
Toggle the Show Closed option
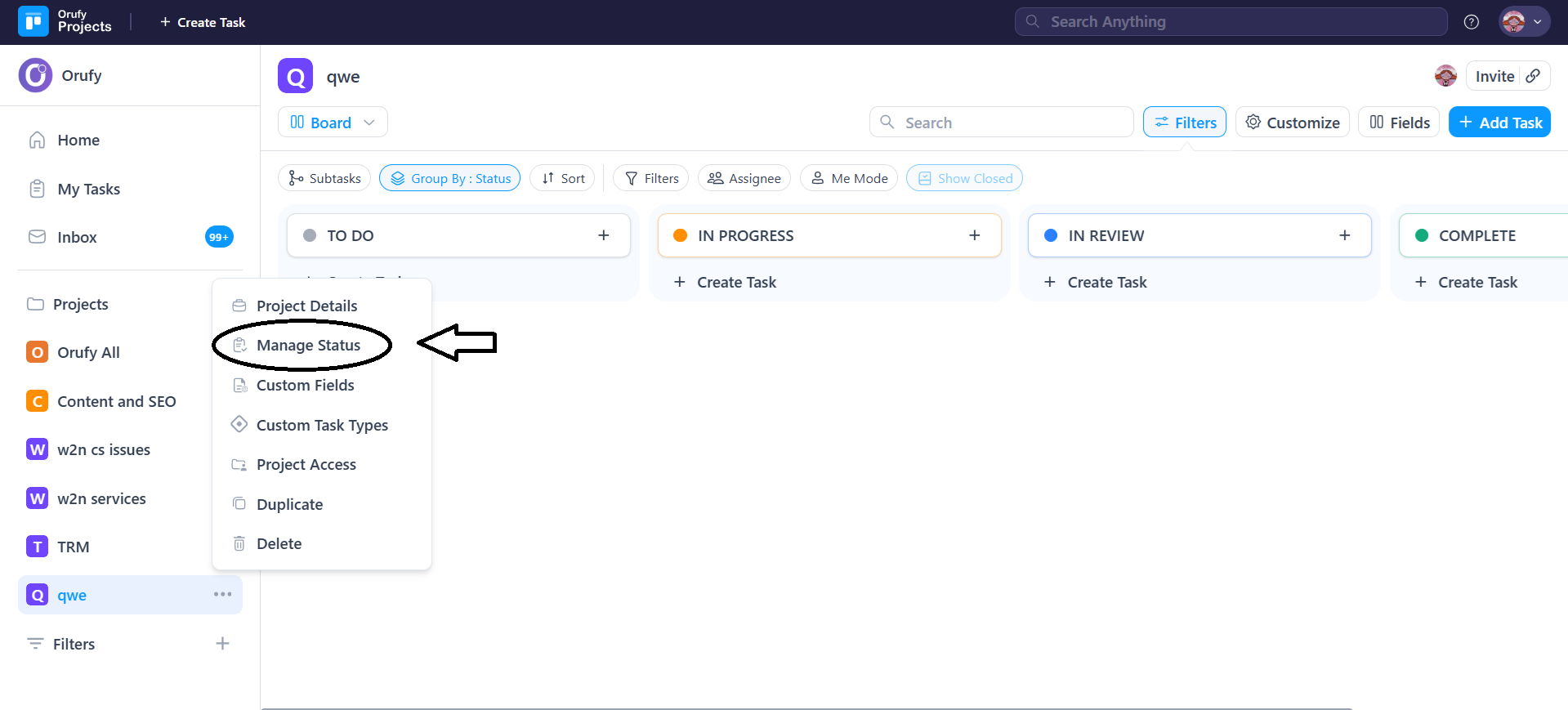(x=964, y=178)
